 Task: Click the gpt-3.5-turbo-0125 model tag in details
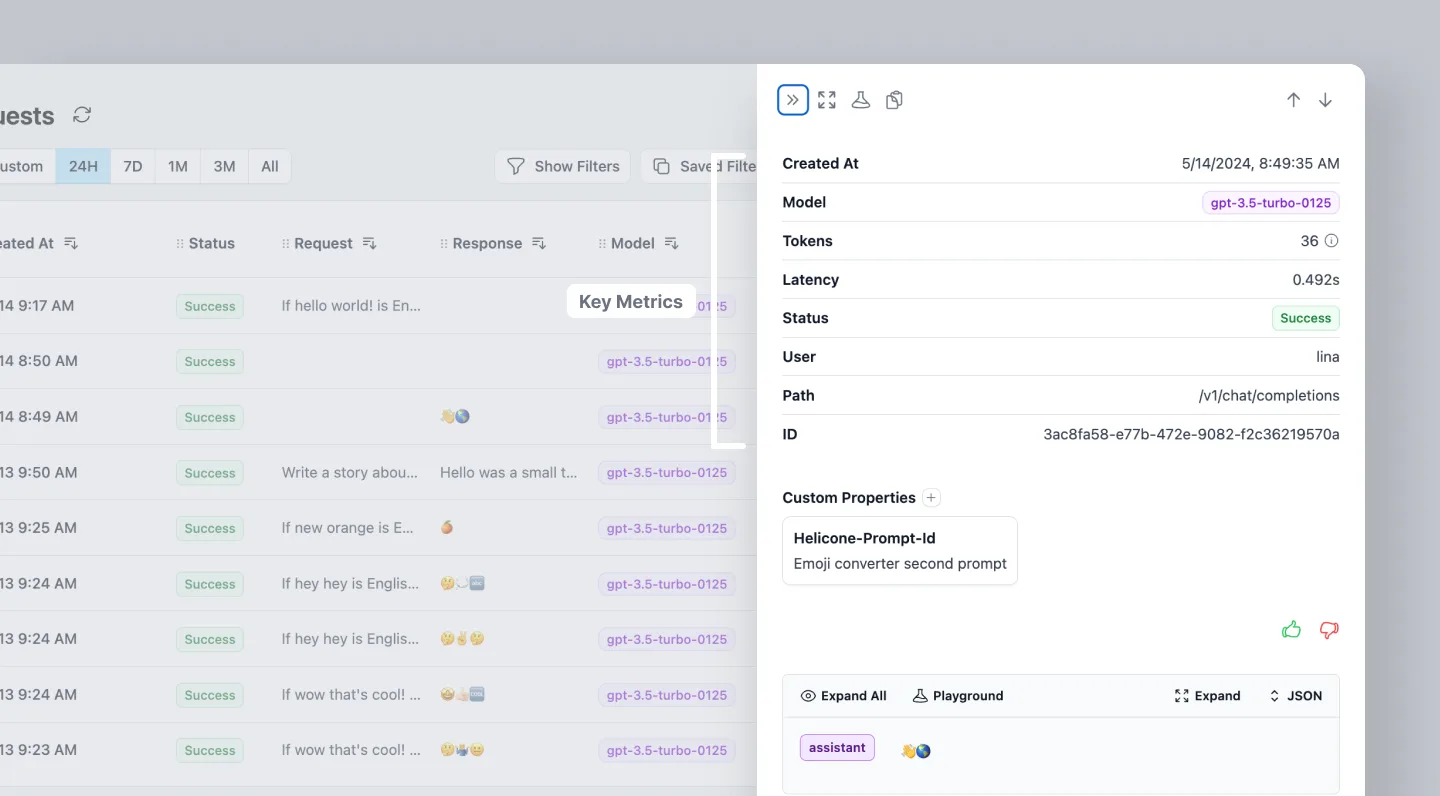pos(1271,203)
